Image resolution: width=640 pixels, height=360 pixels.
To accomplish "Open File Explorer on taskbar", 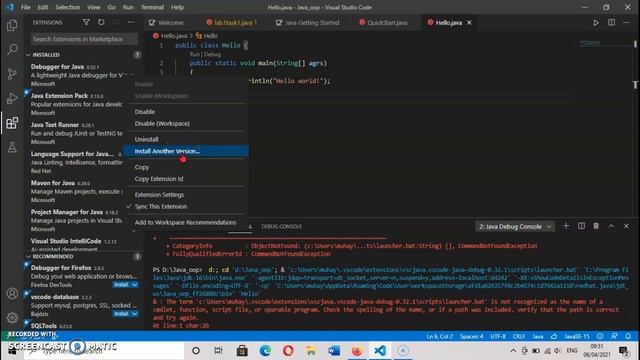I will coord(311,351).
